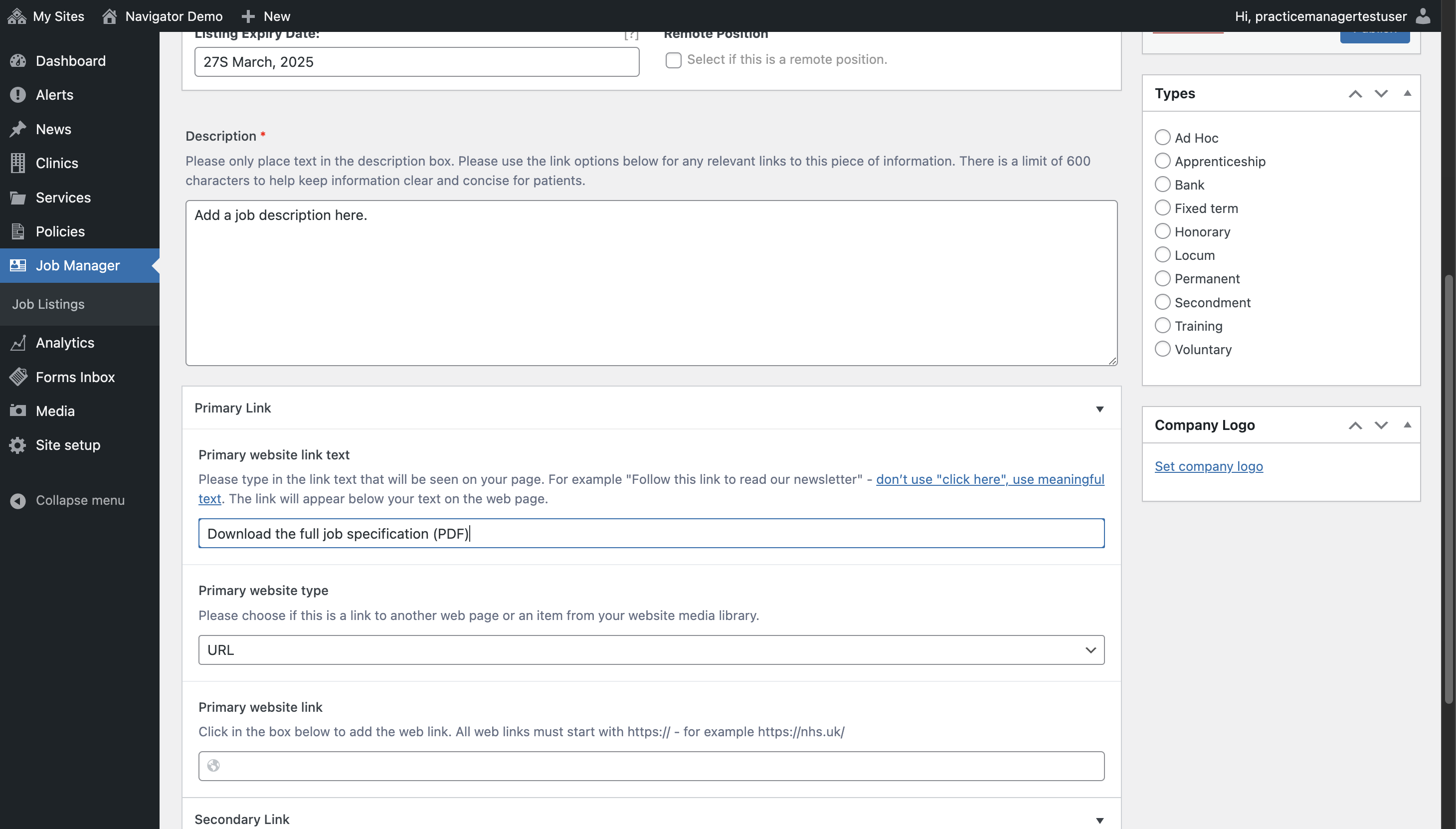The image size is (1456, 829).
Task: Open the Dashboard icon in sidebar
Action: (17, 61)
